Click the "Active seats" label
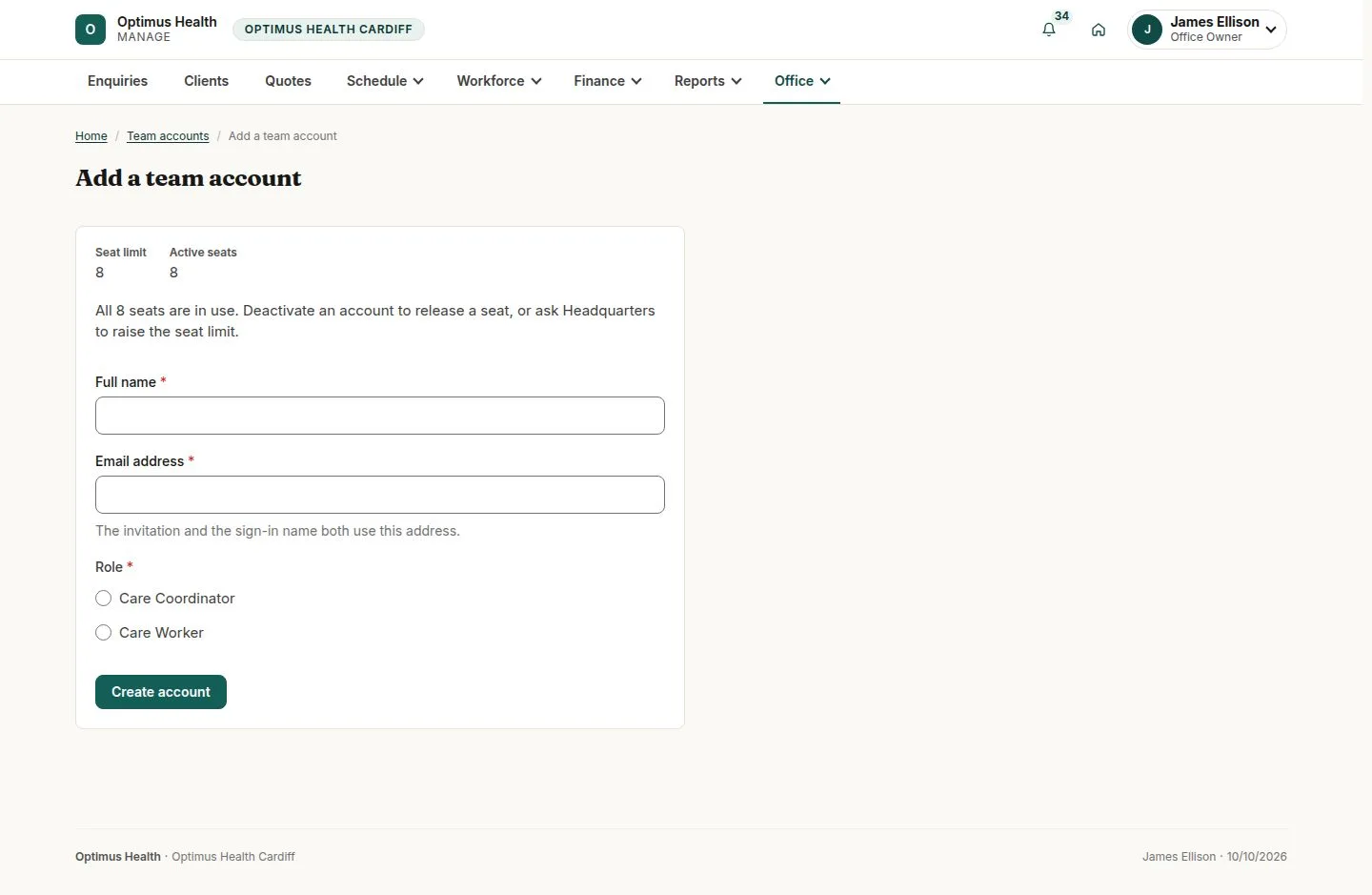The height and width of the screenshot is (895, 1372). [x=203, y=253]
